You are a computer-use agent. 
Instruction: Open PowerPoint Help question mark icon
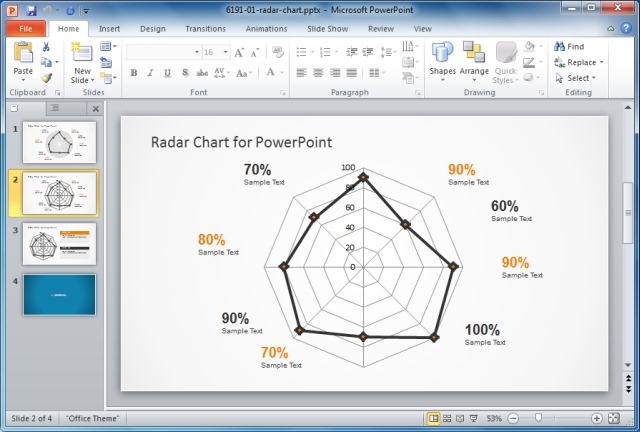pyautogui.click(x=626, y=28)
